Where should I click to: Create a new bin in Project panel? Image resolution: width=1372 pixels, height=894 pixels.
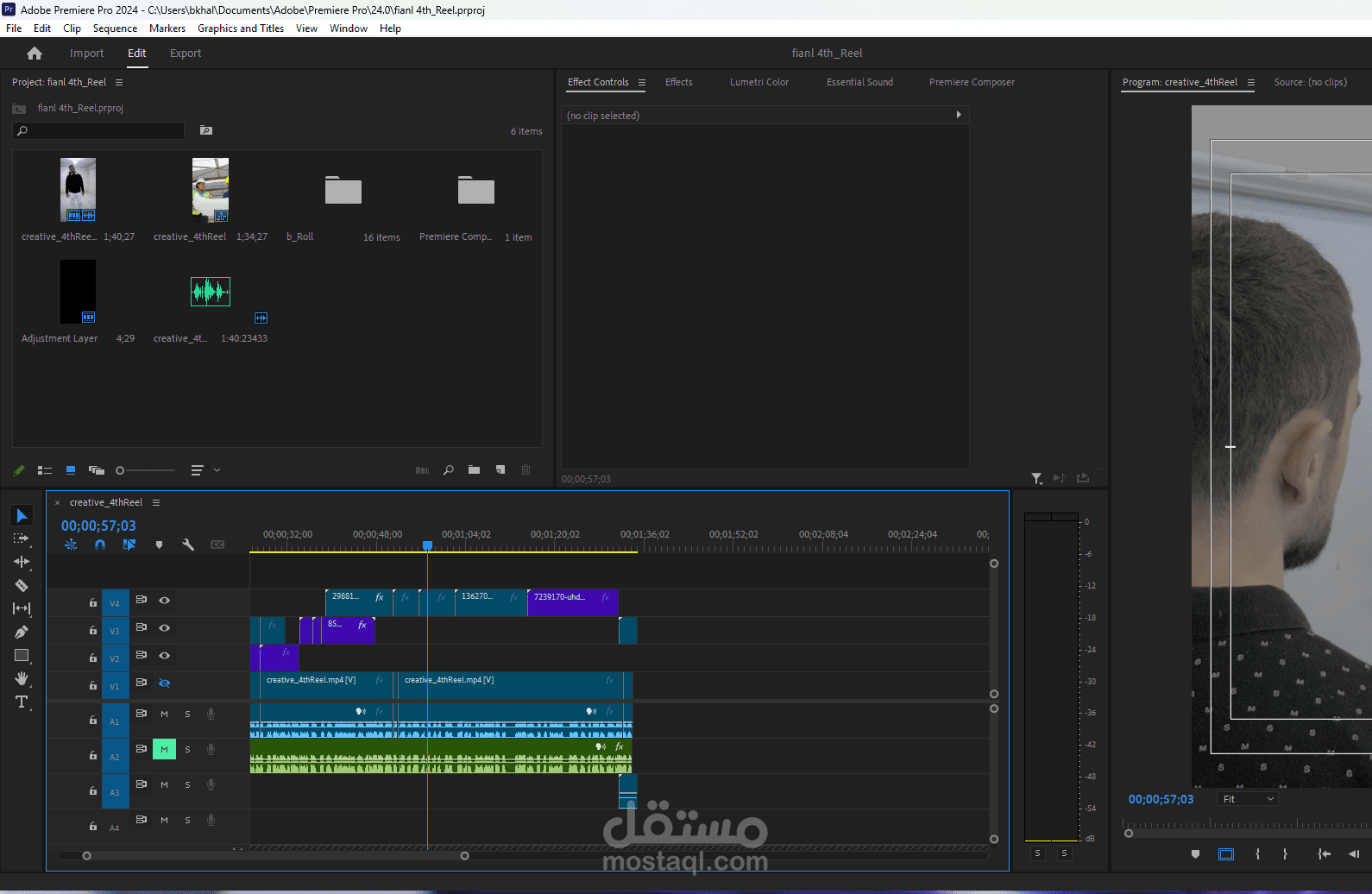[x=474, y=470]
